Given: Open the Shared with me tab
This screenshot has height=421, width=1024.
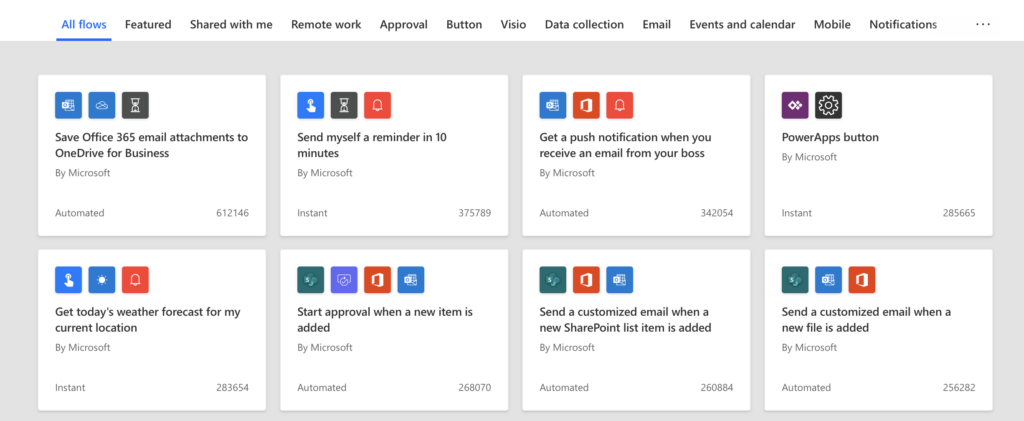Looking at the screenshot, I should pos(231,24).
